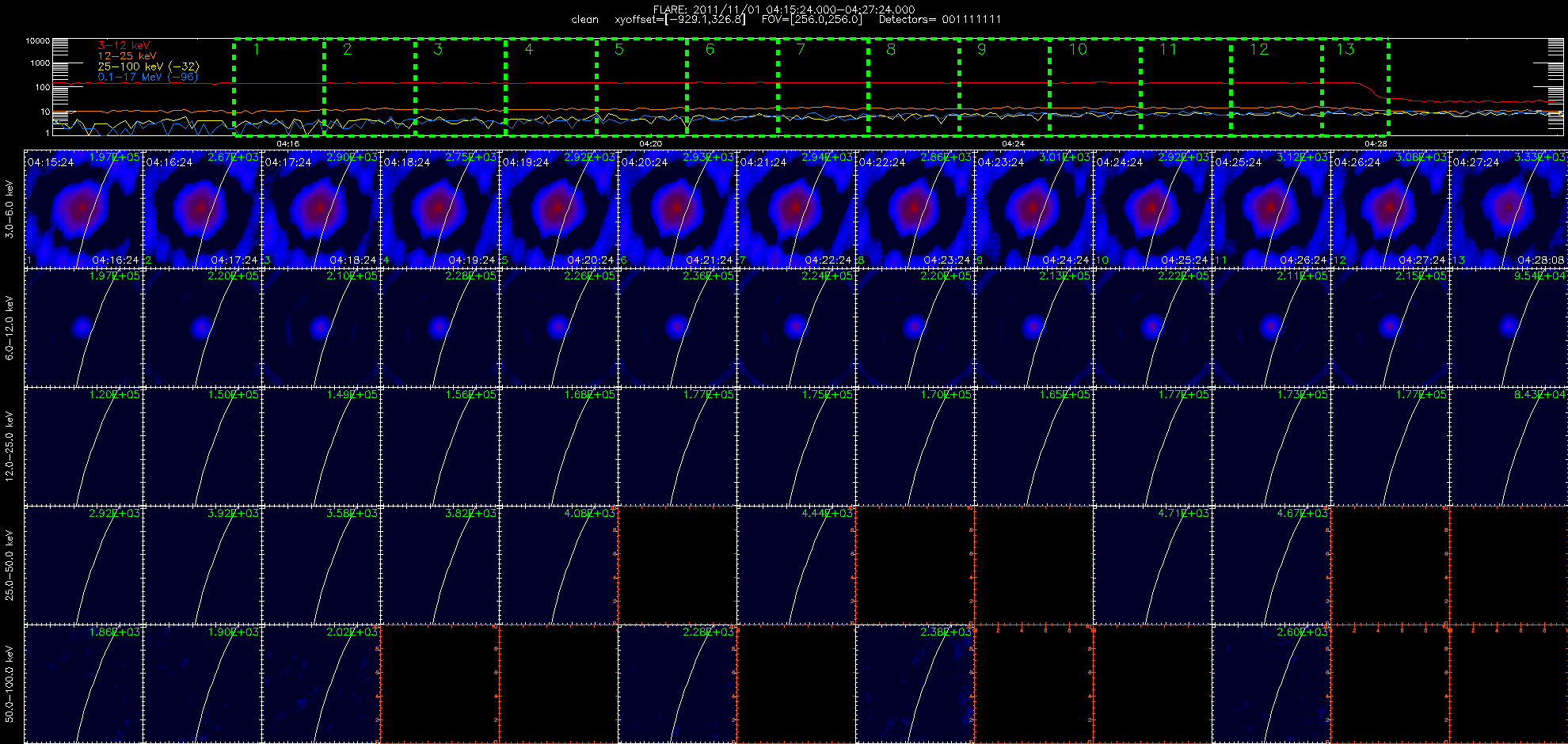Click the FLARE 2011/11/01 title text

(x=784, y=9)
